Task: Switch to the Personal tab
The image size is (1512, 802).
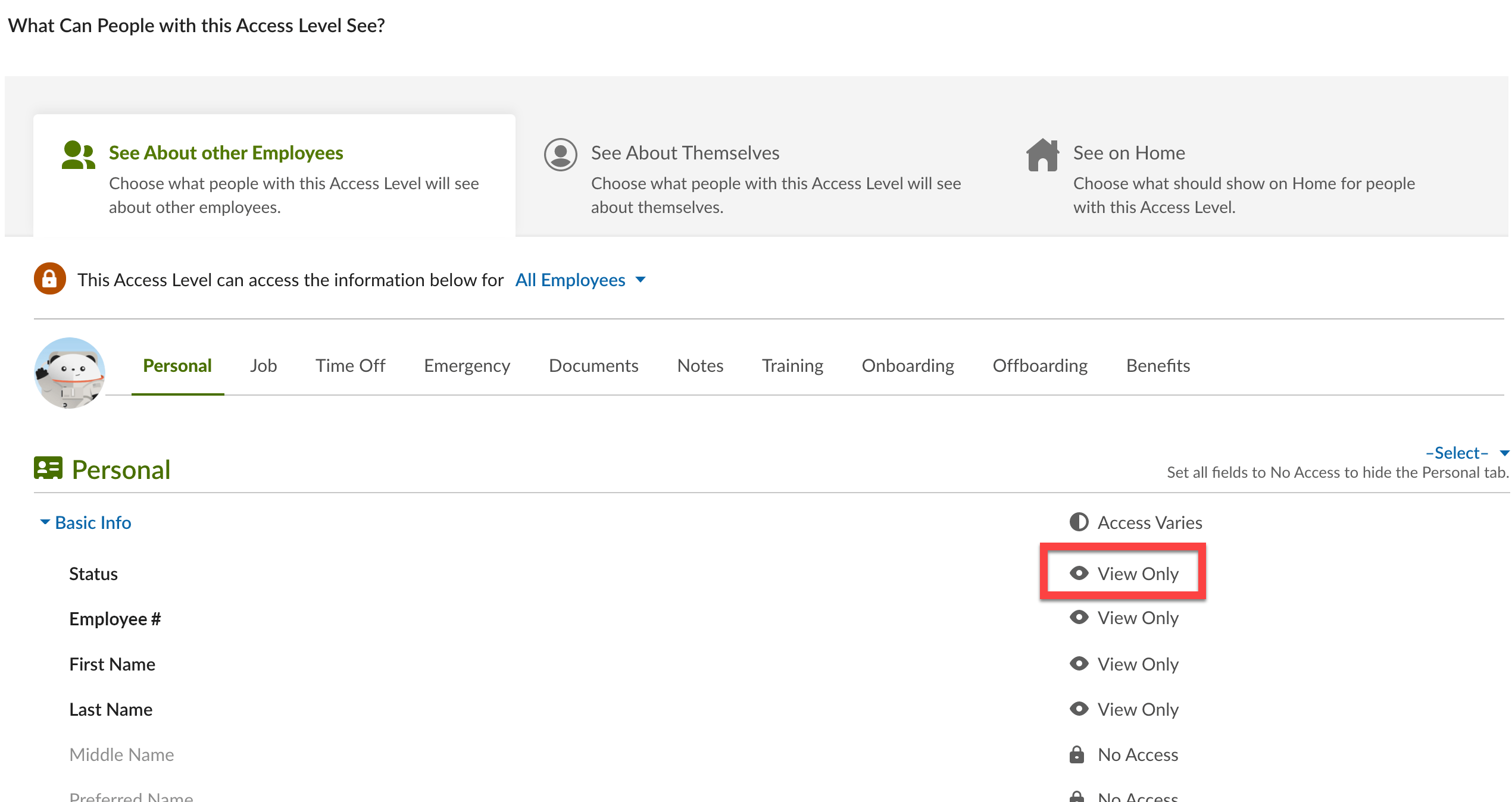Action: pos(177,365)
